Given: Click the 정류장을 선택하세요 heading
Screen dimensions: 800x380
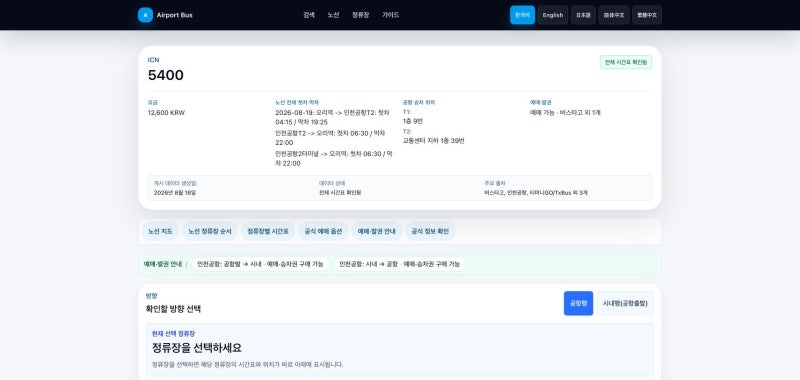Looking at the screenshot, I should pos(197,348).
